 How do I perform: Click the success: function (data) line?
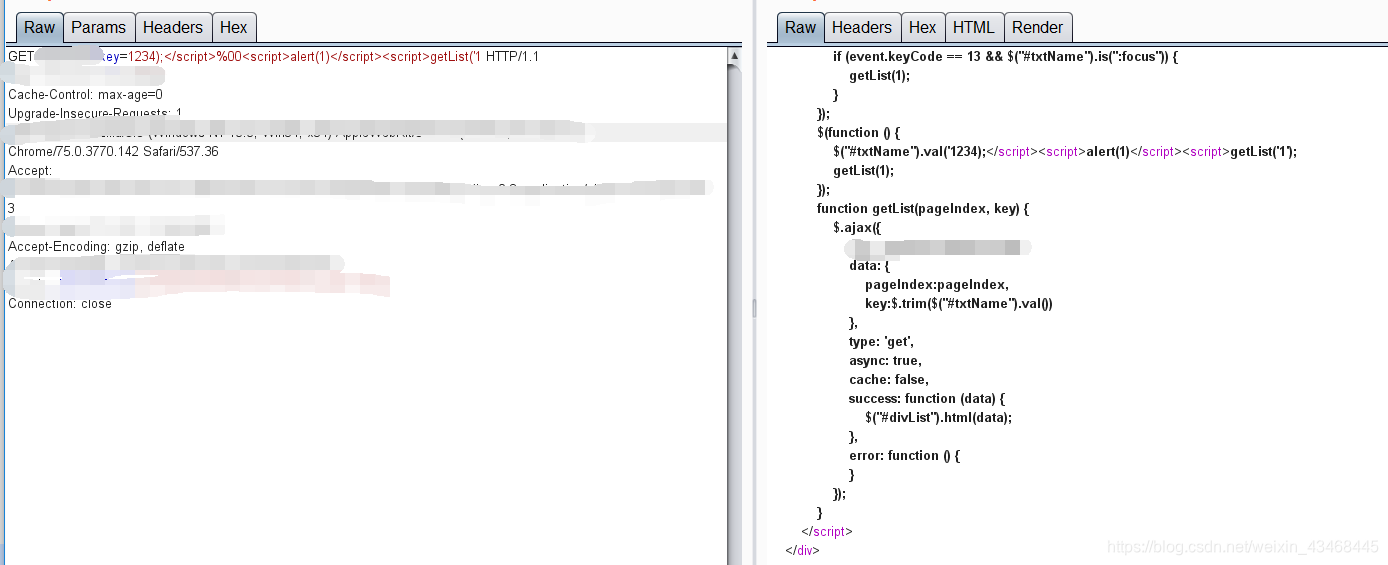pos(927,399)
